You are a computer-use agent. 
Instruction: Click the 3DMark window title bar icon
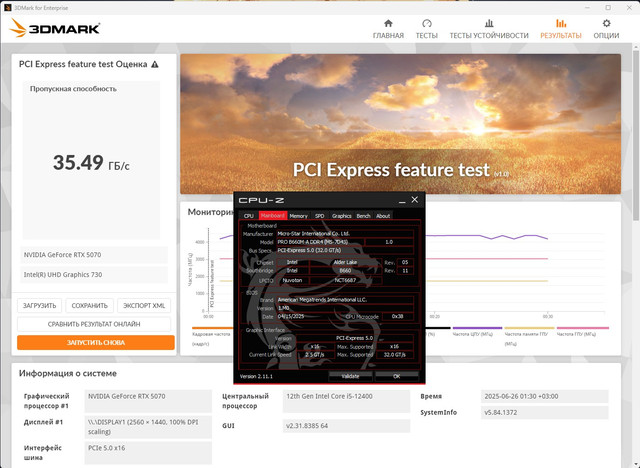click(x=7, y=7)
